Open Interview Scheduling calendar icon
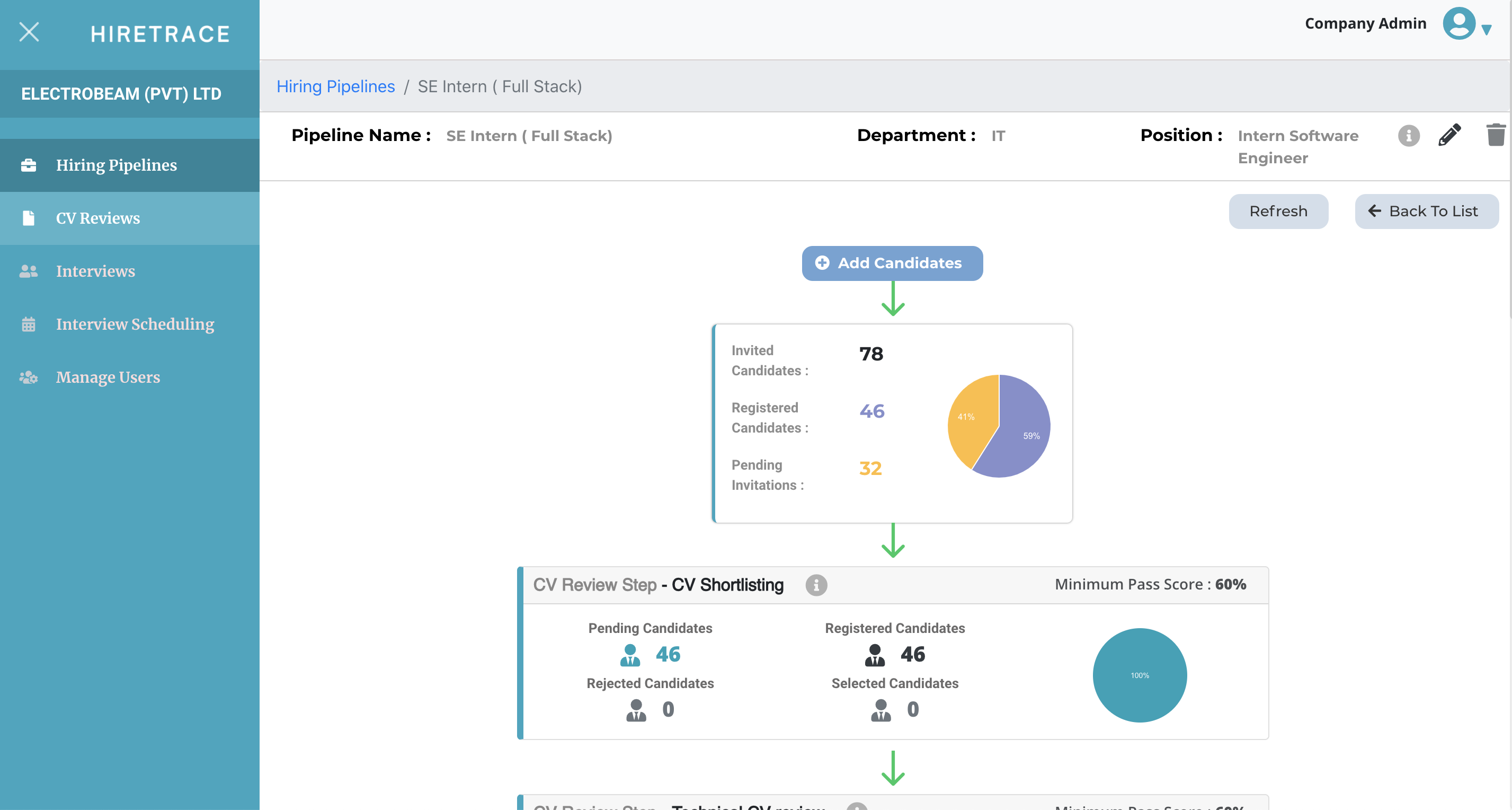Image resolution: width=1512 pixels, height=810 pixels. tap(29, 324)
